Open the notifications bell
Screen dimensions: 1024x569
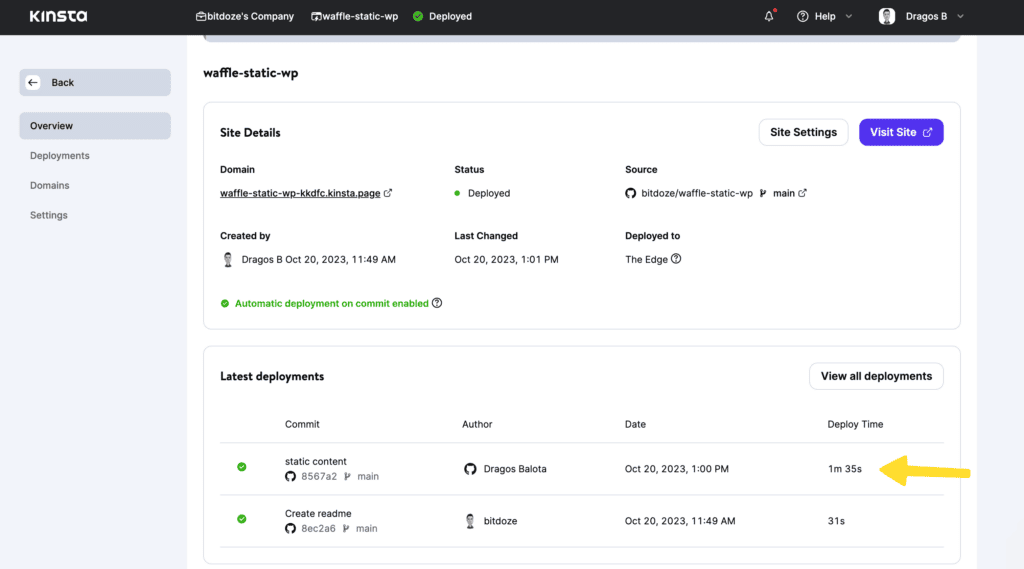point(769,16)
